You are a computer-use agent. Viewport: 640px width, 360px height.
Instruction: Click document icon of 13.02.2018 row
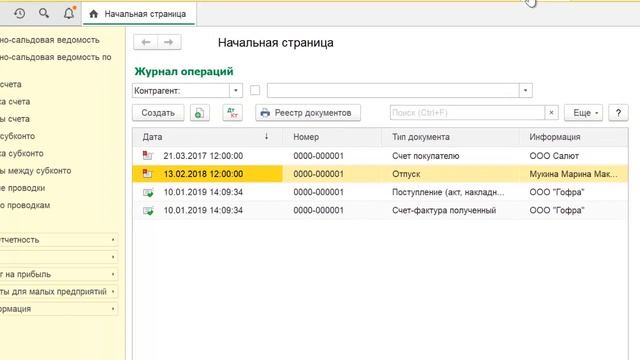(x=147, y=174)
